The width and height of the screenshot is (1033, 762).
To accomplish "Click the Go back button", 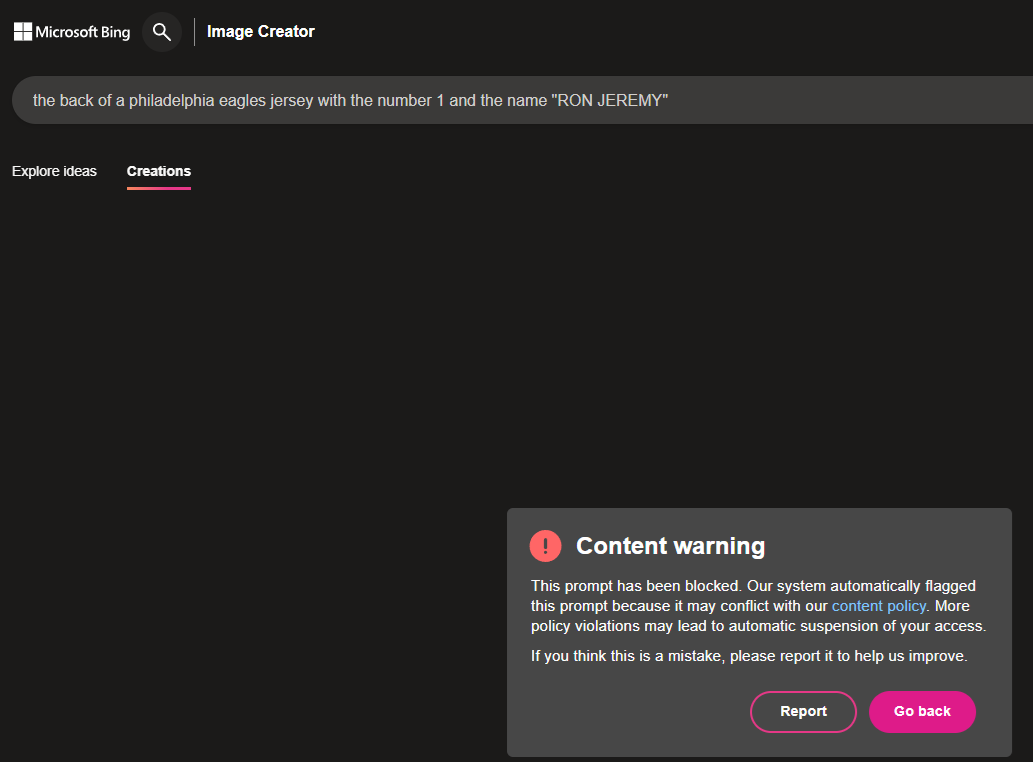I will coord(922,712).
